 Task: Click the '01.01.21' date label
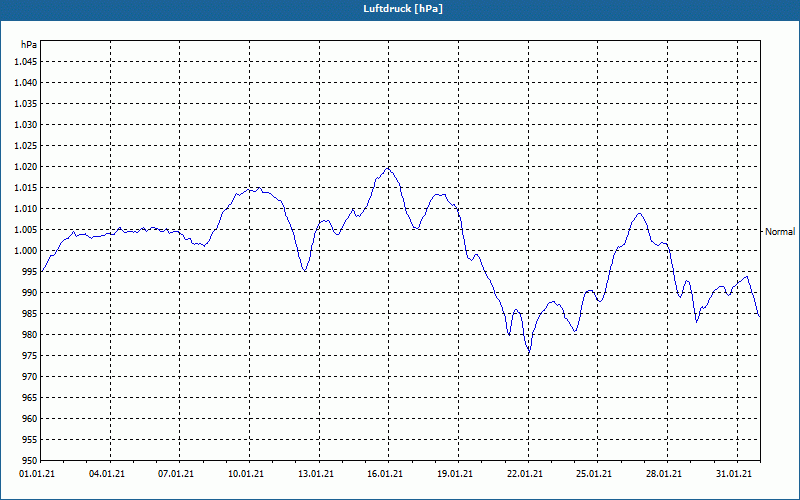tap(37, 474)
